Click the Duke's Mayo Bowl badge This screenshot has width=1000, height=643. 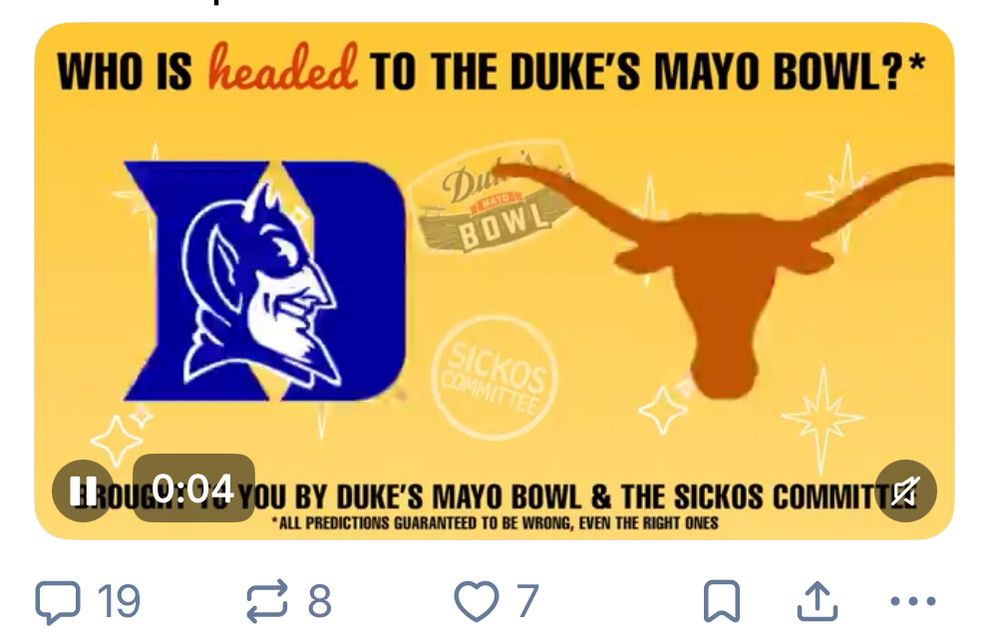point(492,207)
